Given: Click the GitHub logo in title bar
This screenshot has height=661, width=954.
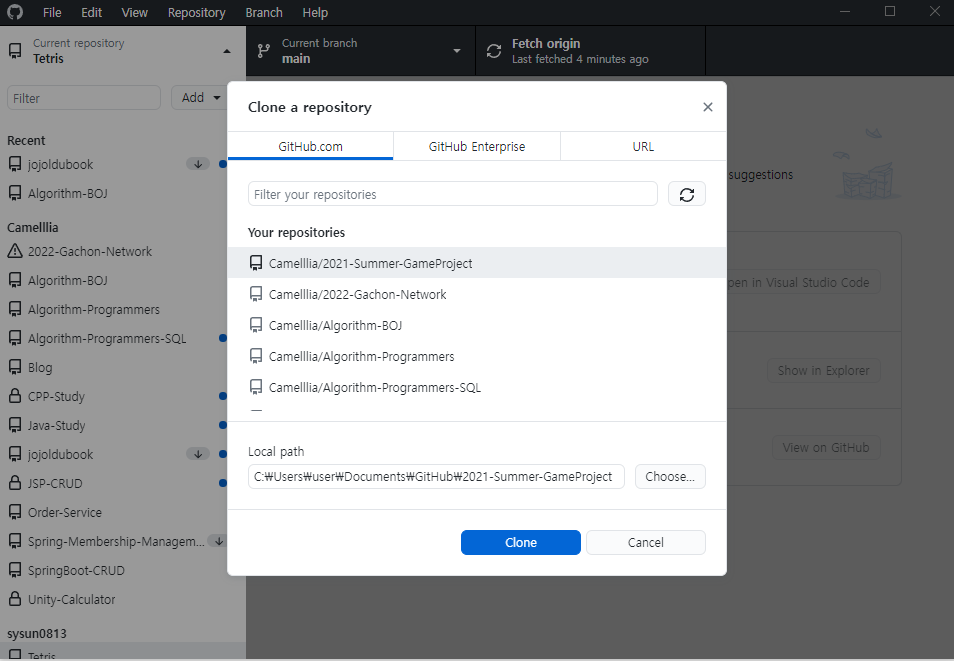Looking at the screenshot, I should (15, 12).
